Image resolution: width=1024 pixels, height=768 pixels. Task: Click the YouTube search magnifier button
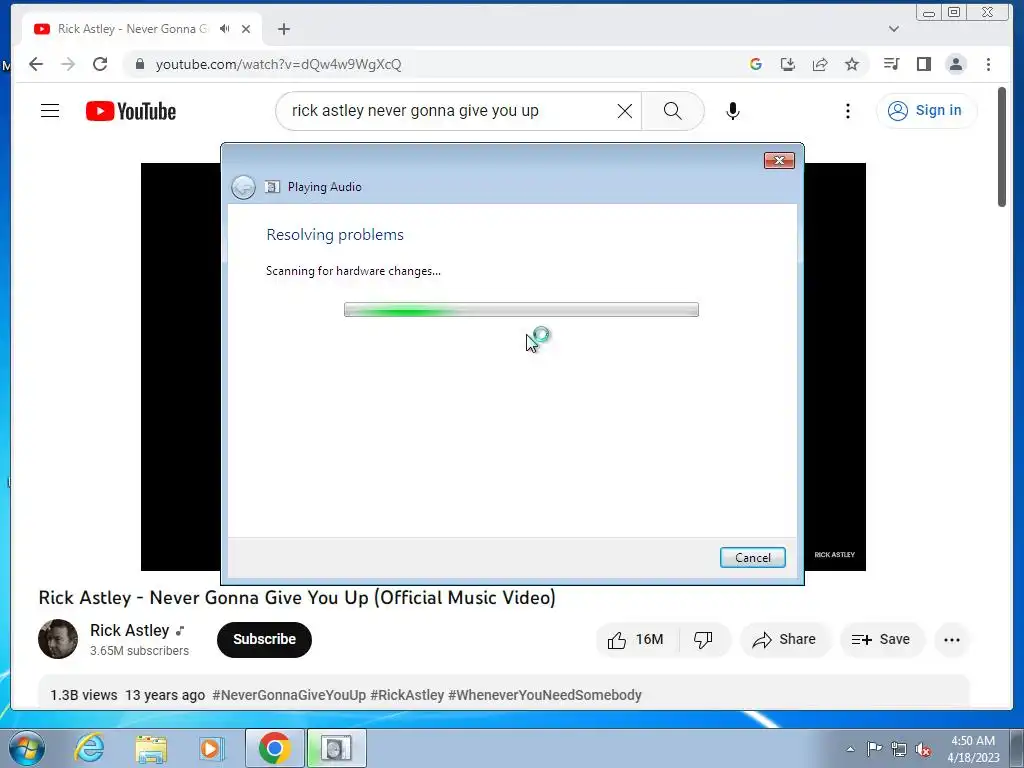coord(673,111)
